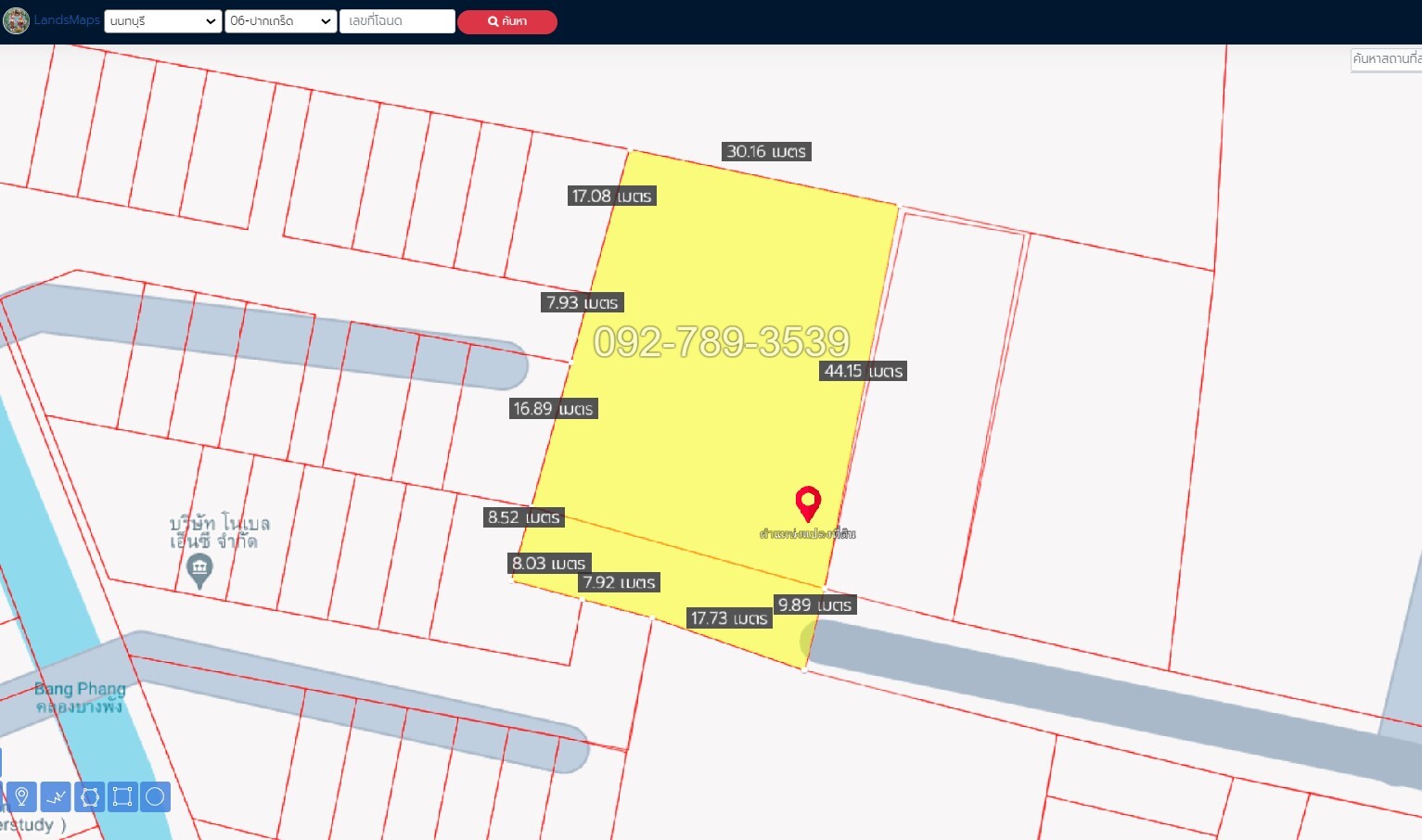This screenshot has height=840, width=1422.
Task: Select the circle drawing tool
Action: tap(155, 796)
